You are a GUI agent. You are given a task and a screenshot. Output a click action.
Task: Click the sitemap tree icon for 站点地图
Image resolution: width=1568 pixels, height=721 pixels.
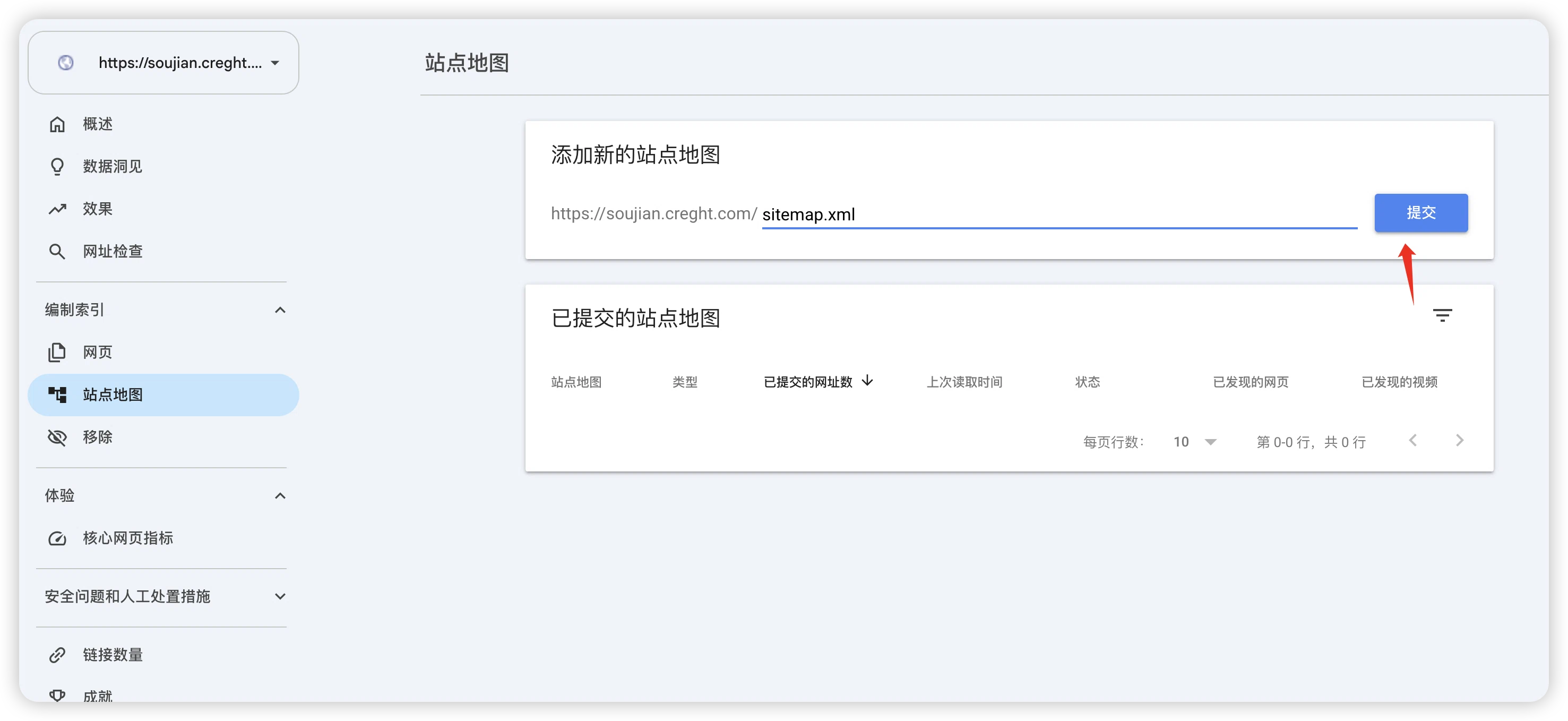tap(57, 394)
